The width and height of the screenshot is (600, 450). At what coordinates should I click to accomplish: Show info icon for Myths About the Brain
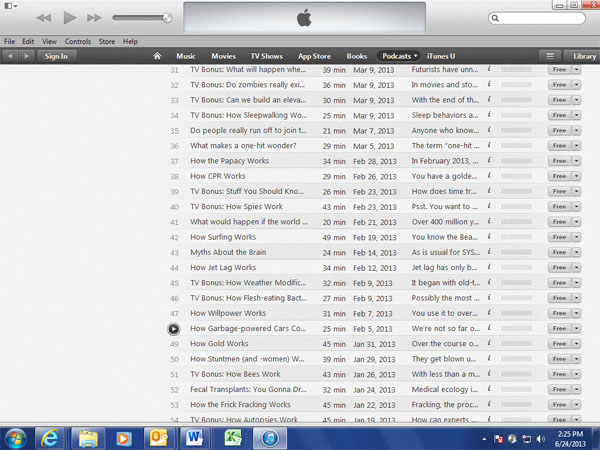tap(489, 252)
